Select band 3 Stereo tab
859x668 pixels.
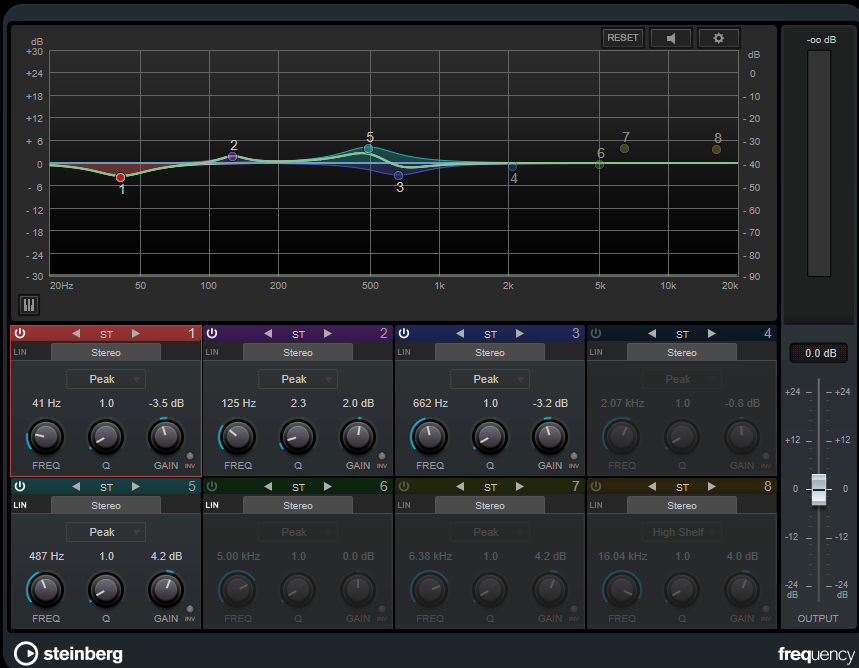point(490,352)
